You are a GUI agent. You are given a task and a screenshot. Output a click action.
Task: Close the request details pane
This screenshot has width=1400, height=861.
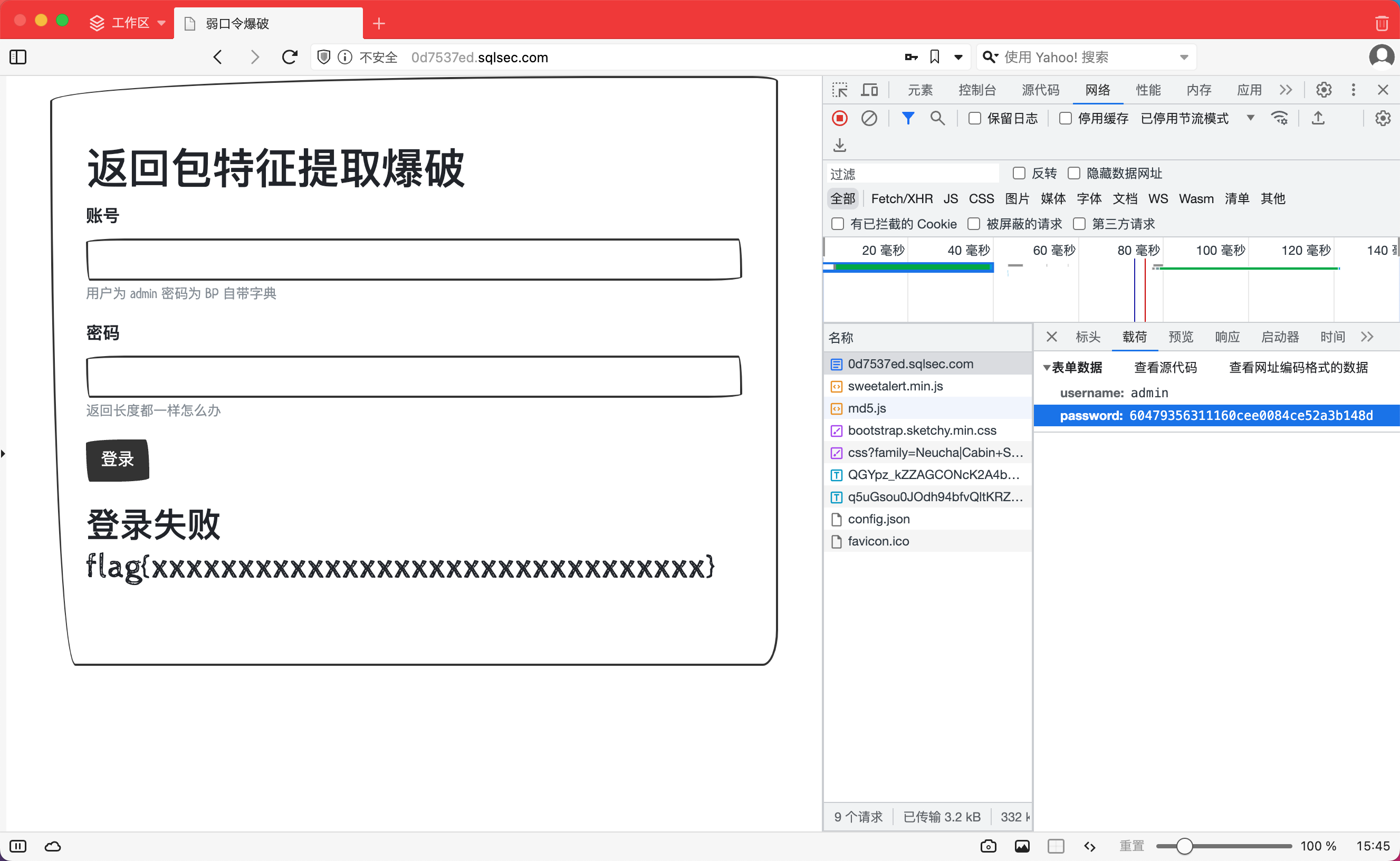point(1051,337)
